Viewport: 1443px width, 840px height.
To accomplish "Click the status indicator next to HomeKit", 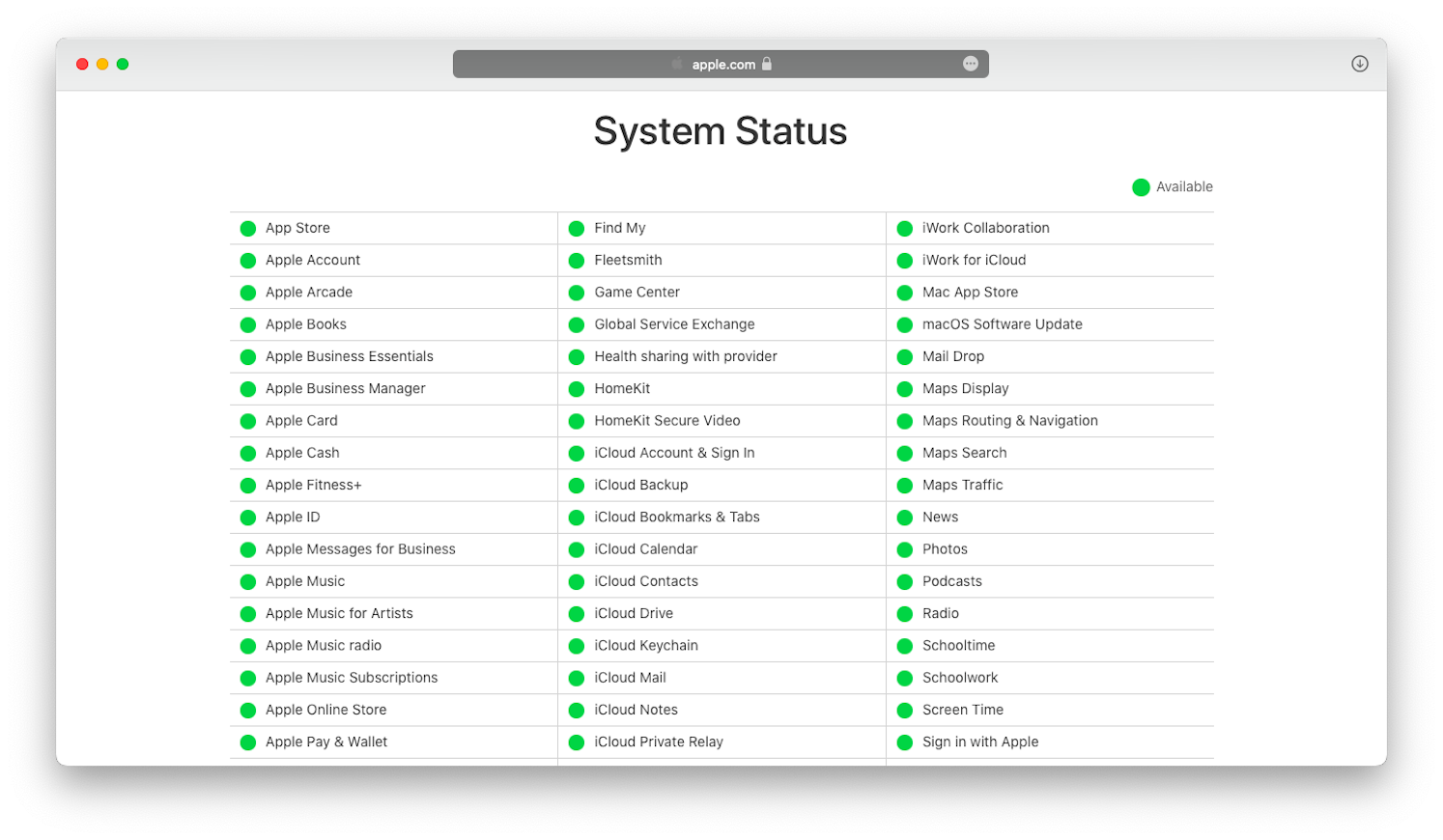I will click(577, 388).
